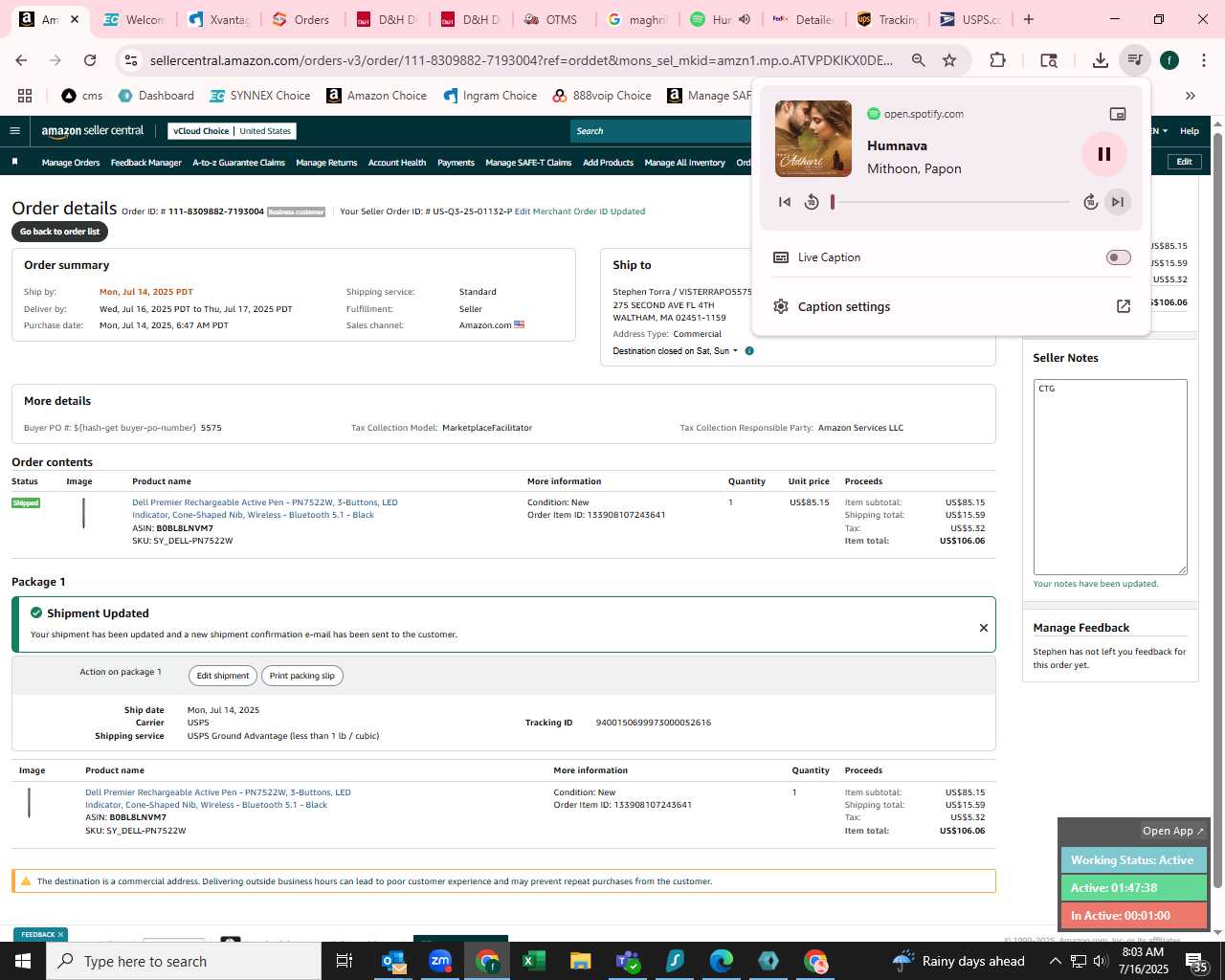This screenshot has width=1225, height=980.
Task: Open Manage Orders menu item
Action: [71, 163]
